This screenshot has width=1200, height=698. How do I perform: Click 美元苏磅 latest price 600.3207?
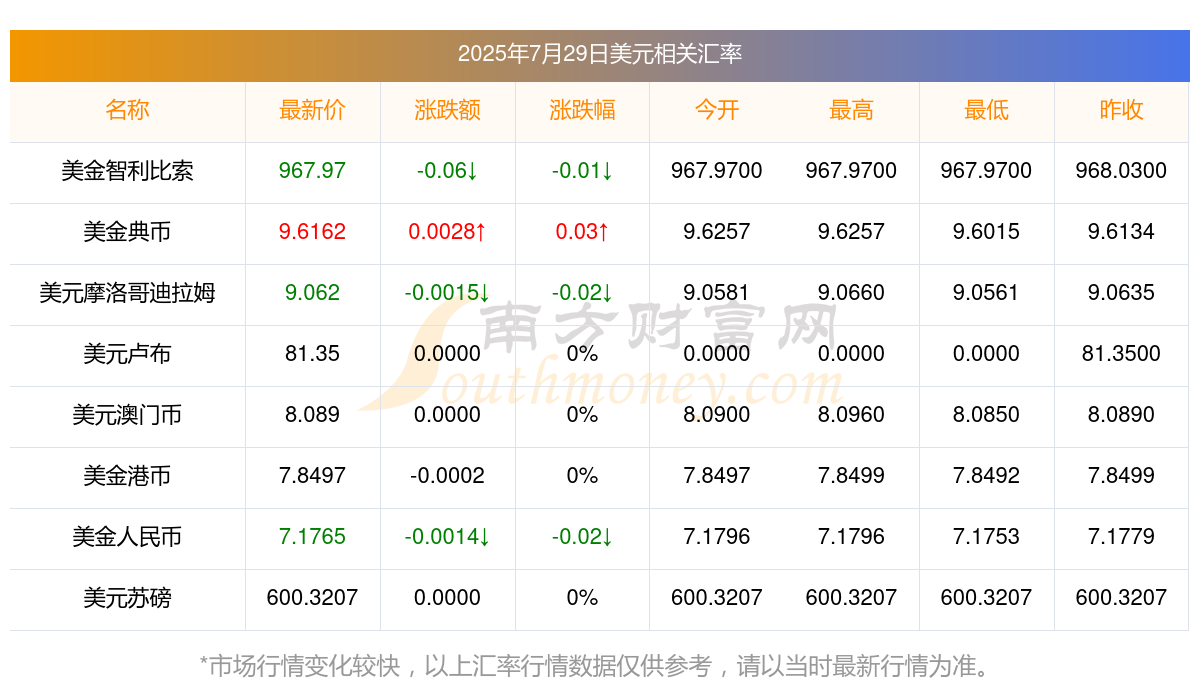(312, 598)
